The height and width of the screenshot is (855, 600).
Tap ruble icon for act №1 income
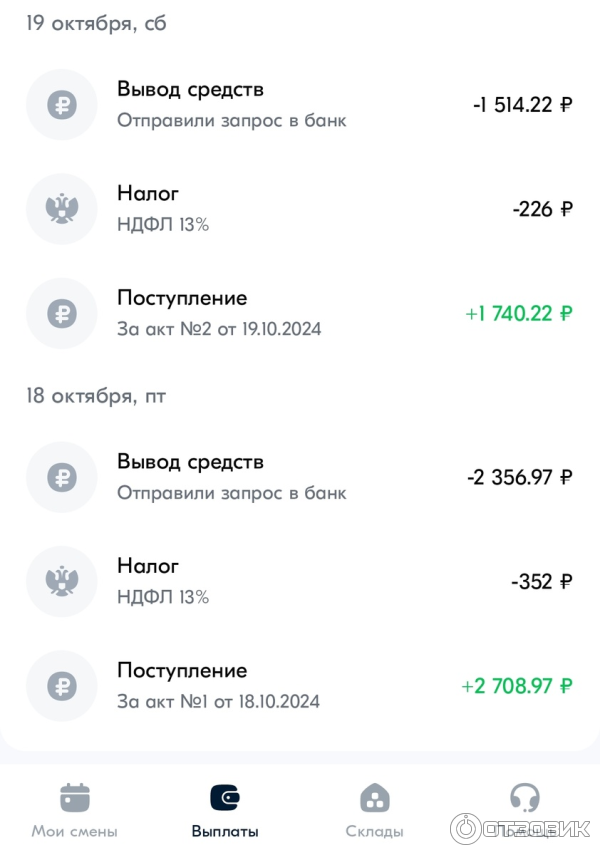[62, 686]
